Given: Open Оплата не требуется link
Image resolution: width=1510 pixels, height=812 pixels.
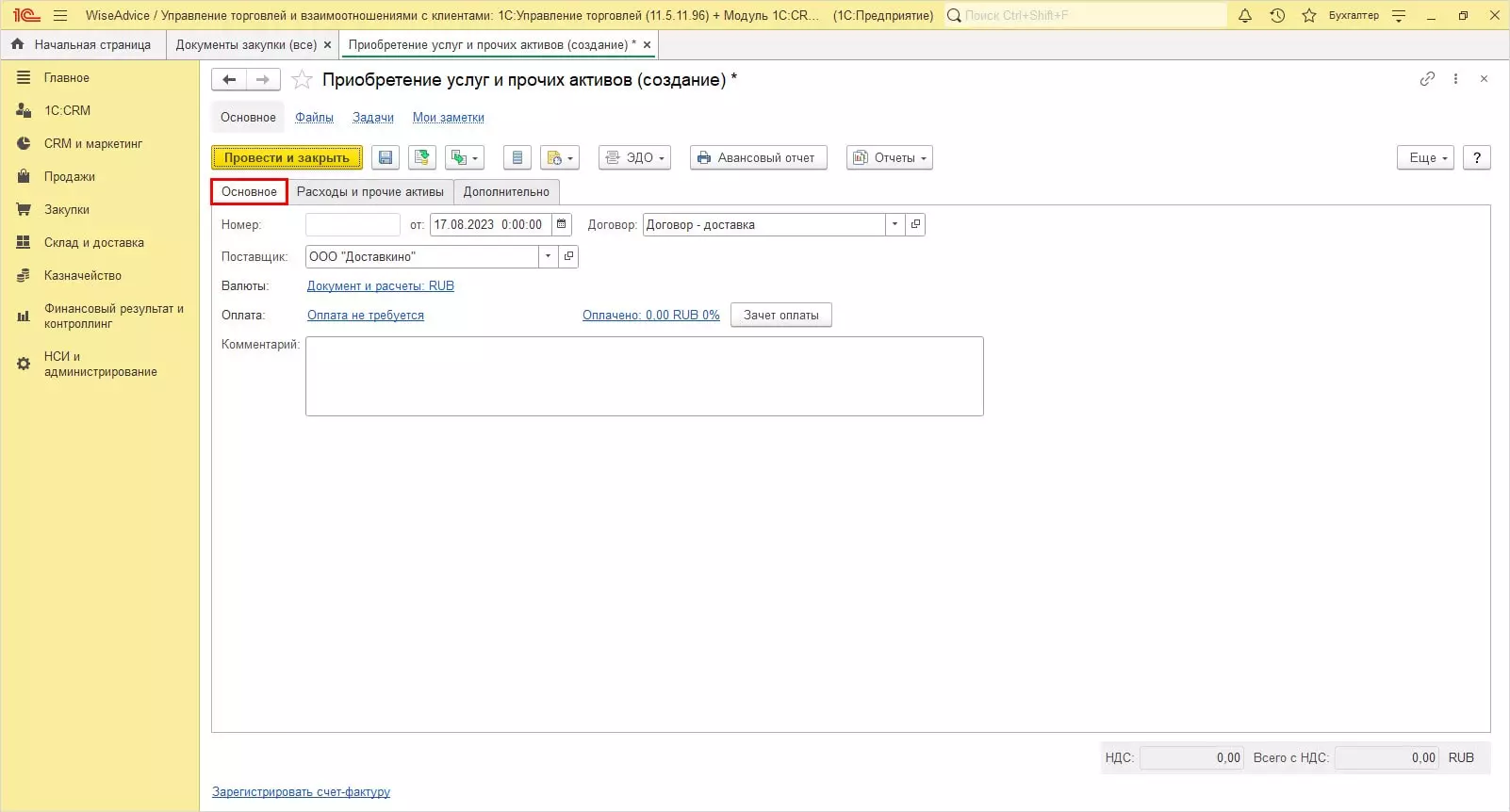Looking at the screenshot, I should [x=366, y=315].
